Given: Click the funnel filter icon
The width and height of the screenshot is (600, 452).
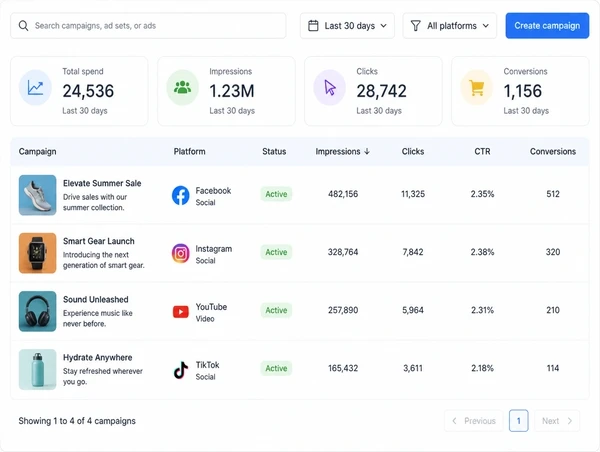Looking at the screenshot, I should (416, 26).
